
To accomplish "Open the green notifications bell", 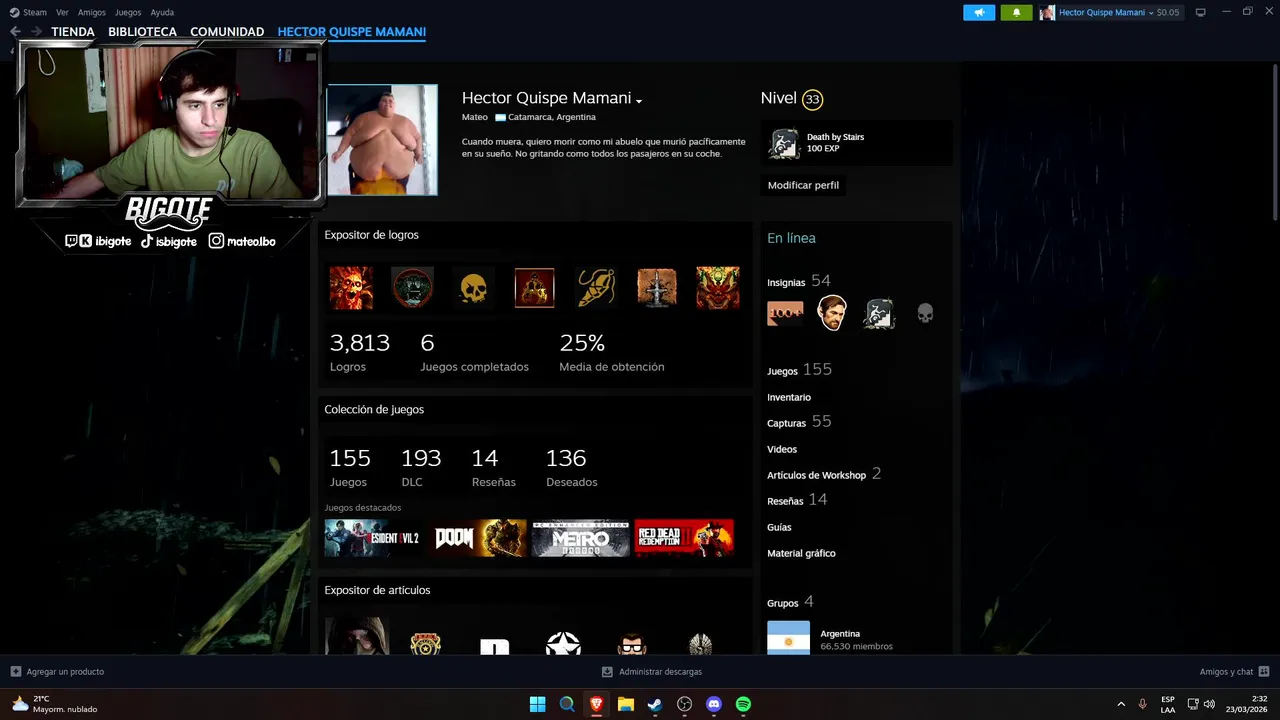I will [x=1016, y=12].
